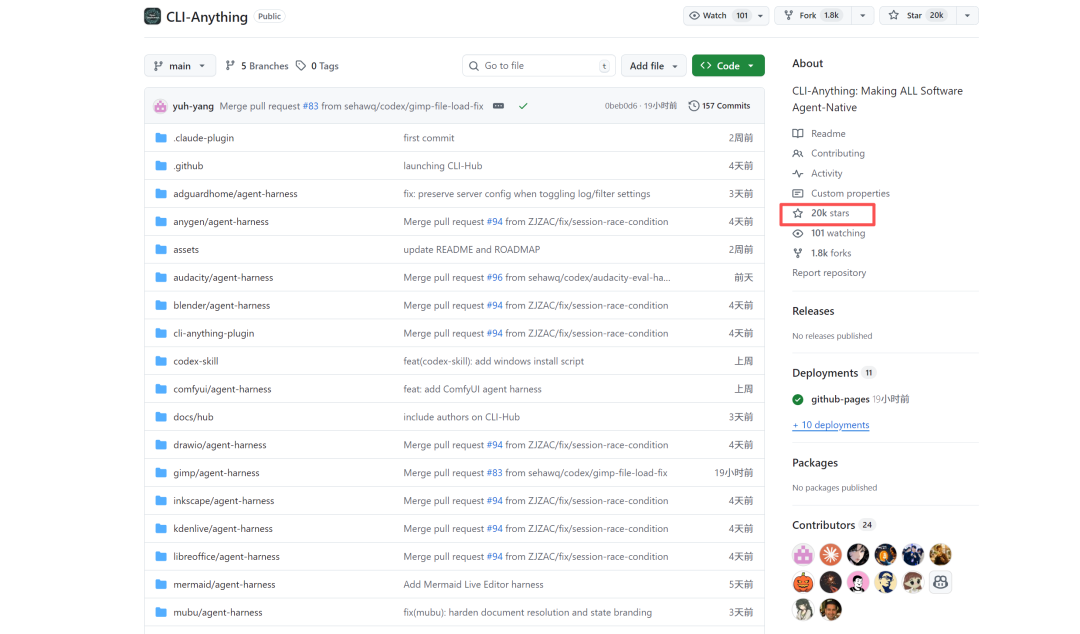Click the first contributor avatar
1080x634 pixels.
803,555
